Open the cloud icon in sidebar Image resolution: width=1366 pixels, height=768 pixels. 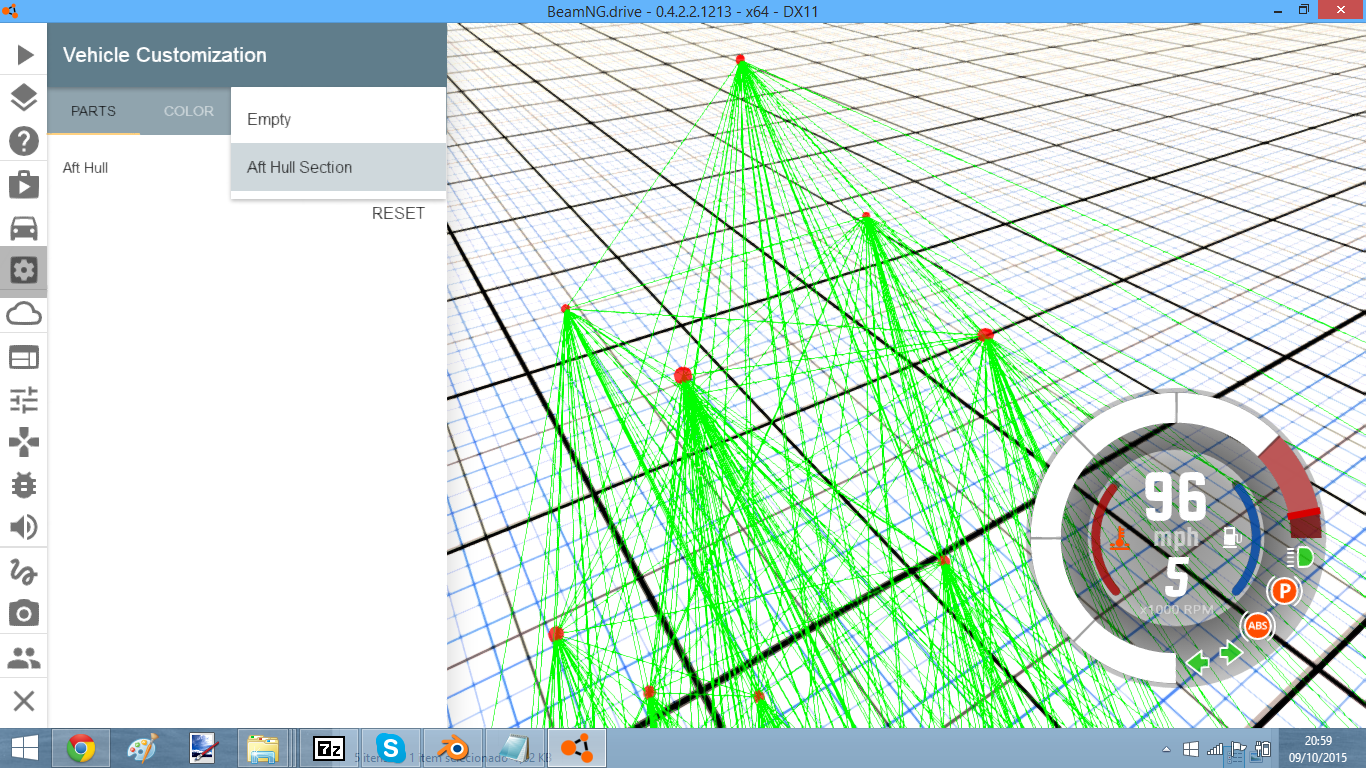(24, 314)
